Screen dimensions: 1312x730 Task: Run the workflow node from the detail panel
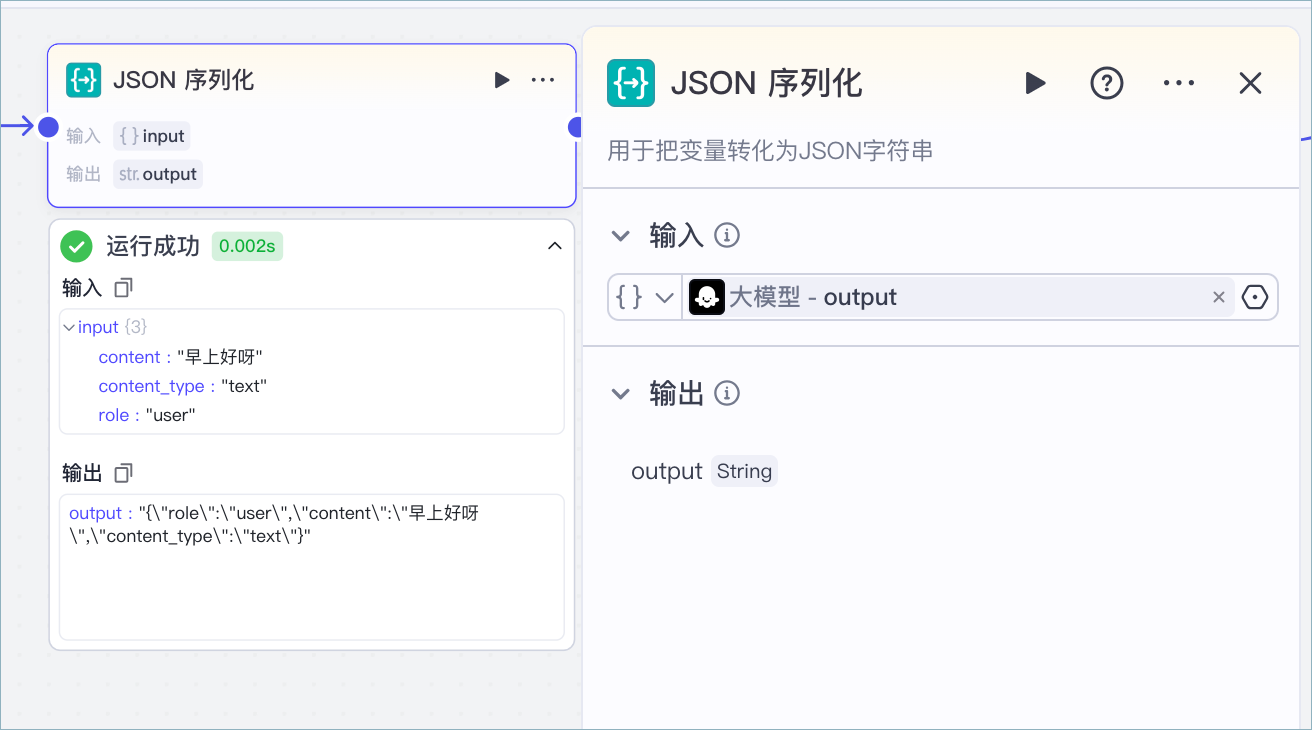coord(1035,83)
